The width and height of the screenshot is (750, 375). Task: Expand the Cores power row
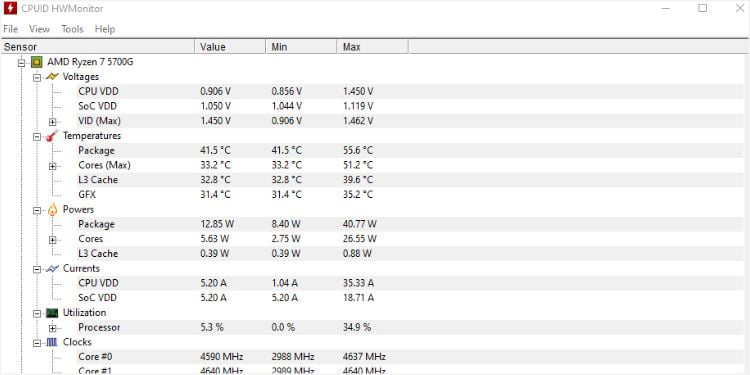pyautogui.click(x=53, y=240)
